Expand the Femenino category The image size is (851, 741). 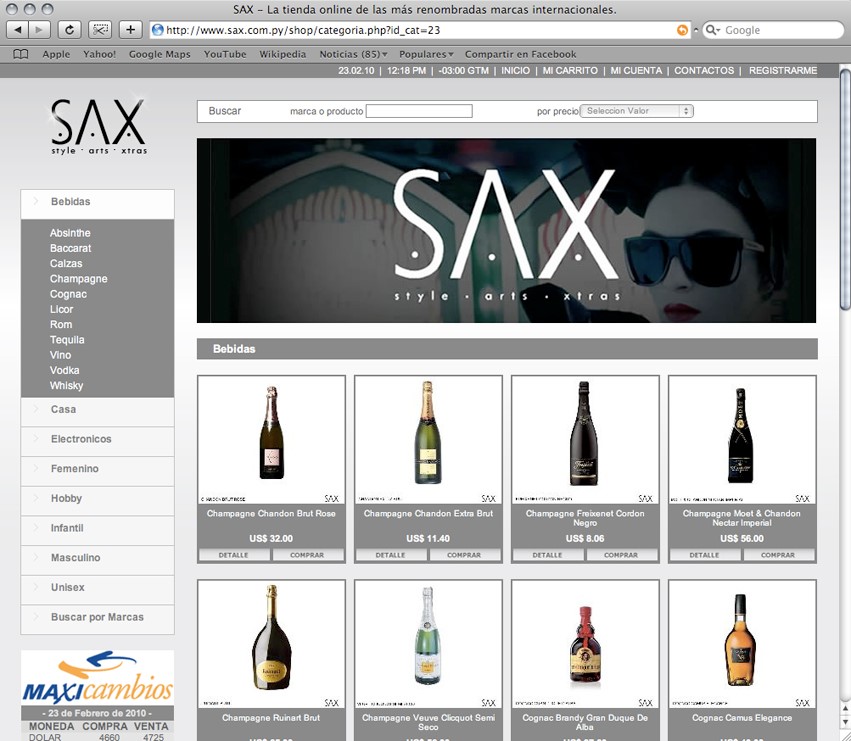[98, 469]
